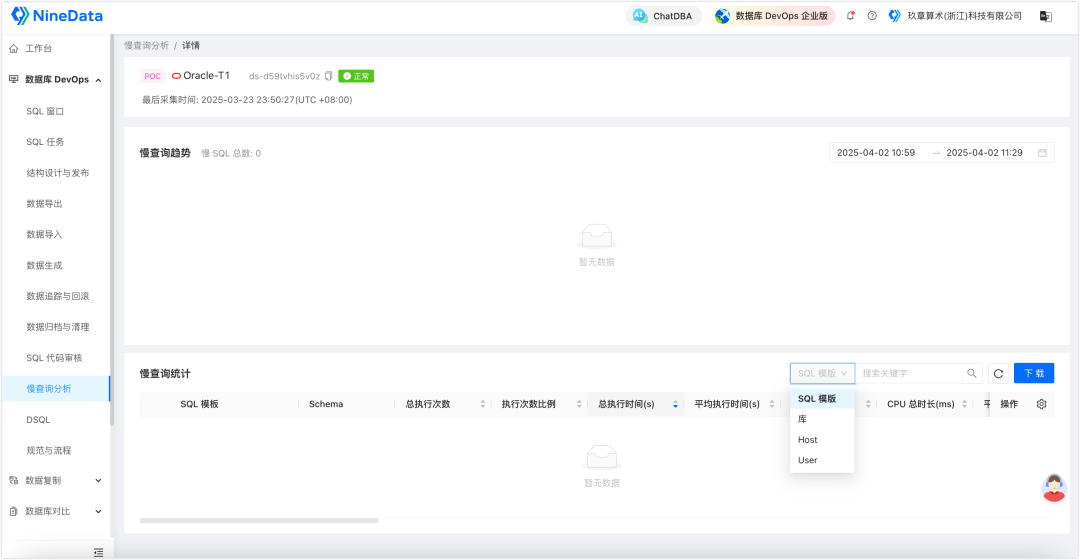Click the 正常 status badge
This screenshot has height=560, width=1080.
[x=356, y=76]
